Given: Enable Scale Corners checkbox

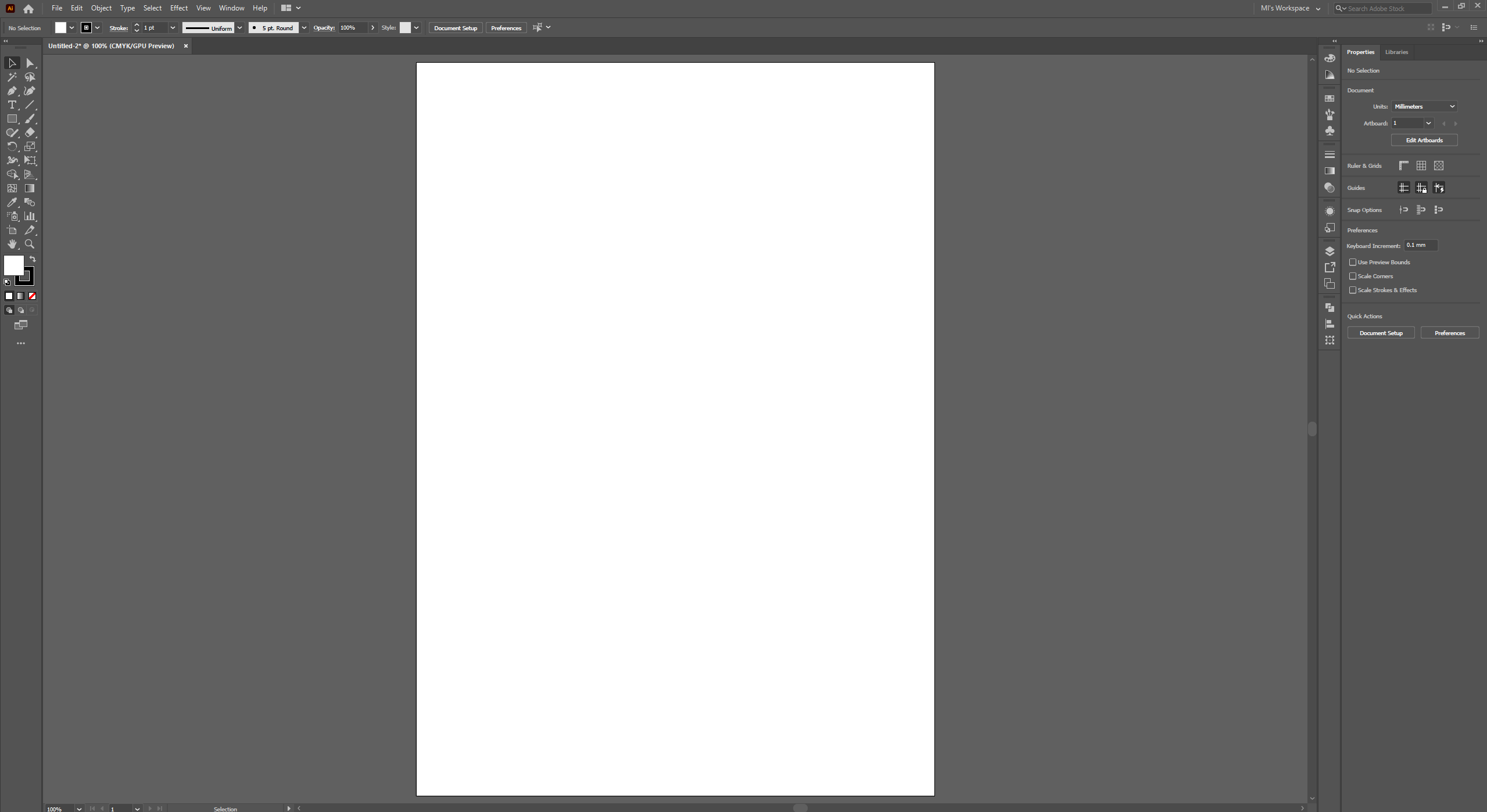Looking at the screenshot, I should 1353,276.
